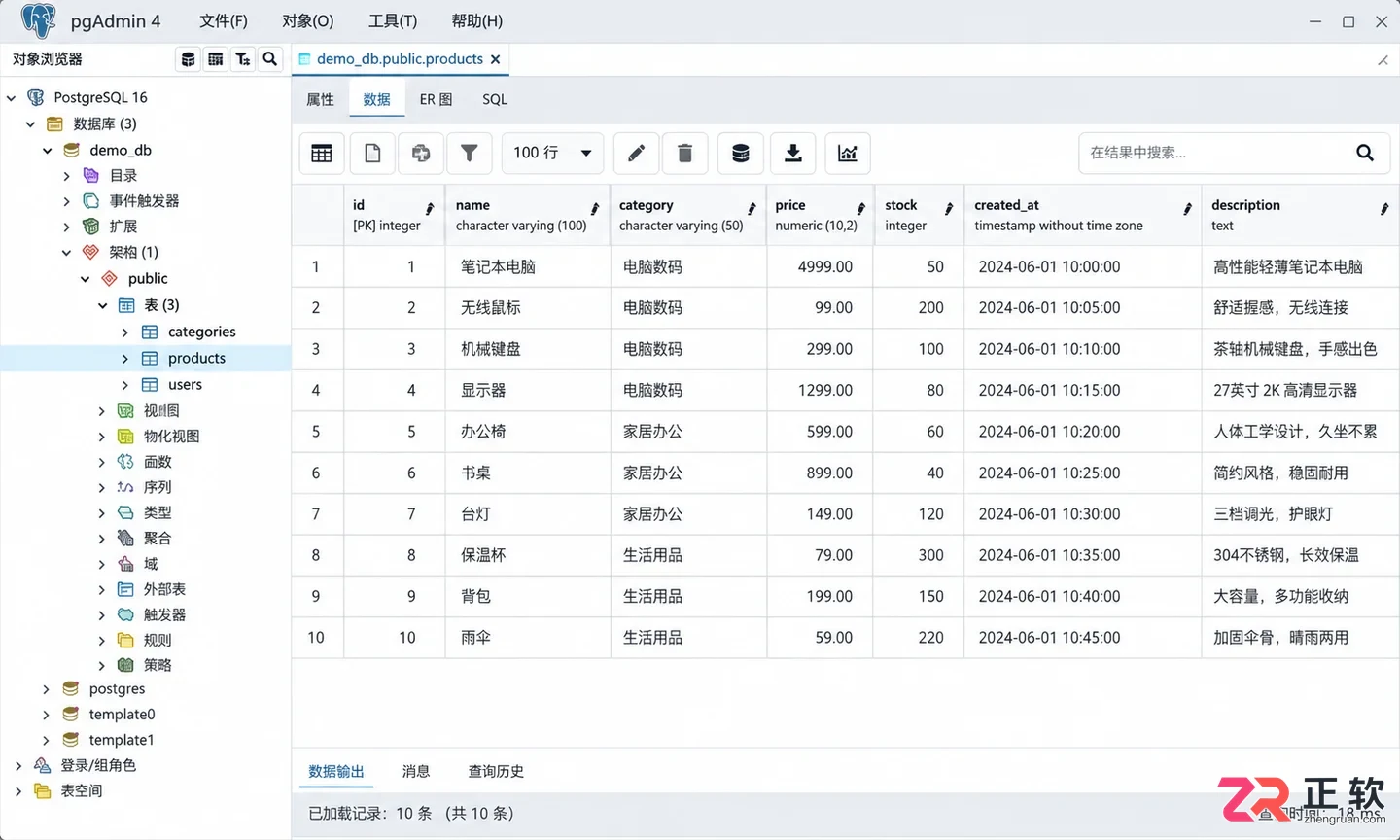Viewport: 1400px width, 840px height.
Task: Click the edit pencil on id column header
Action: 430,209
